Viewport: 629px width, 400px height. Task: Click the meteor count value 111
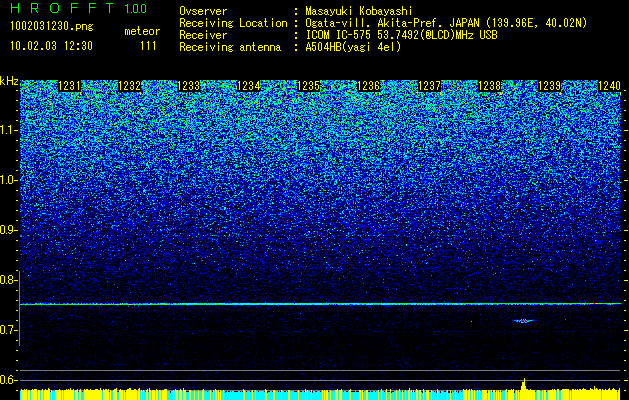coord(148,46)
